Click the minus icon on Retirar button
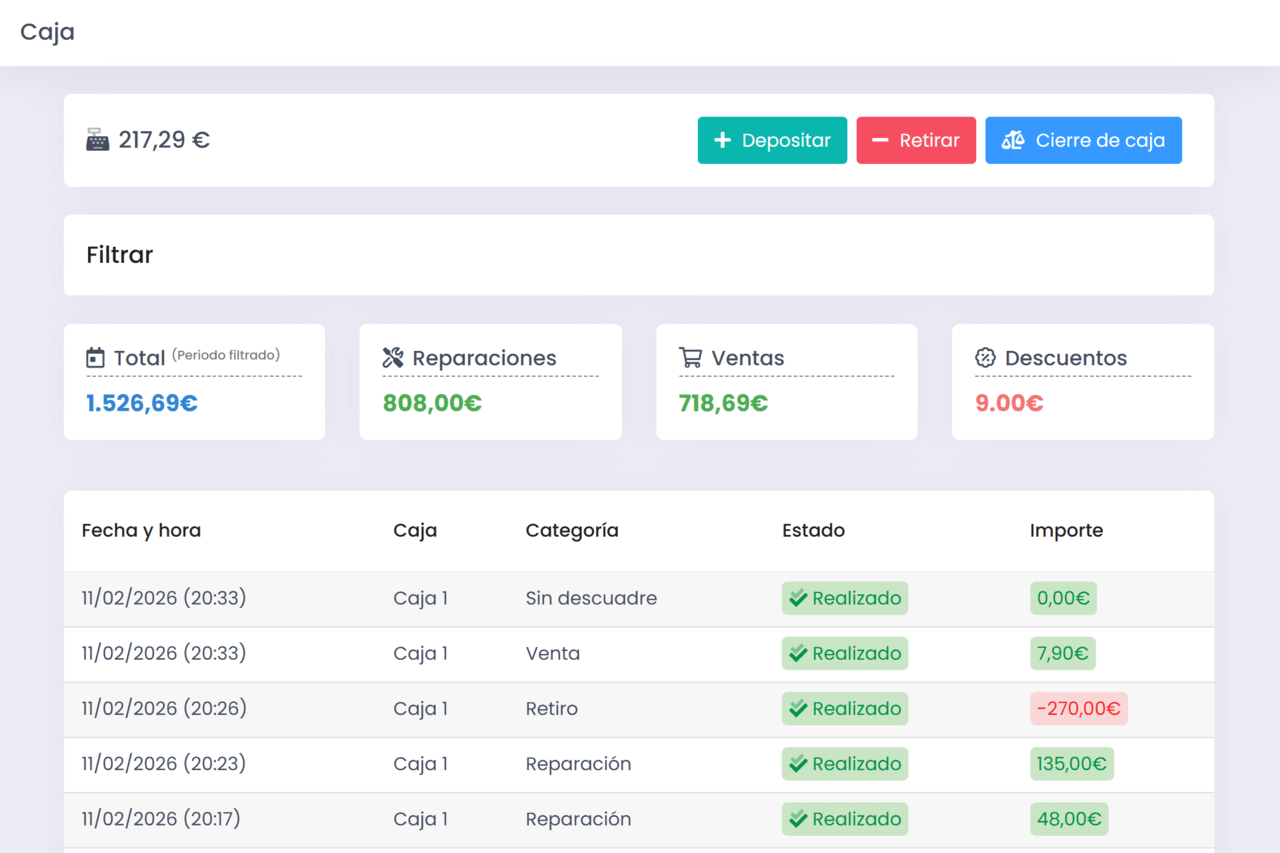The width and height of the screenshot is (1280, 853). click(x=880, y=141)
